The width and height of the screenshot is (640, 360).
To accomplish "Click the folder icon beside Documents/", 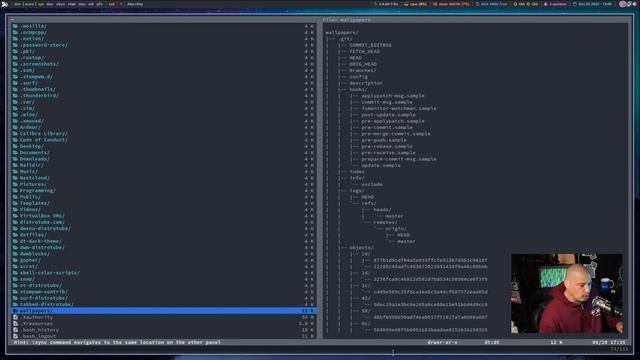I will tap(15, 152).
